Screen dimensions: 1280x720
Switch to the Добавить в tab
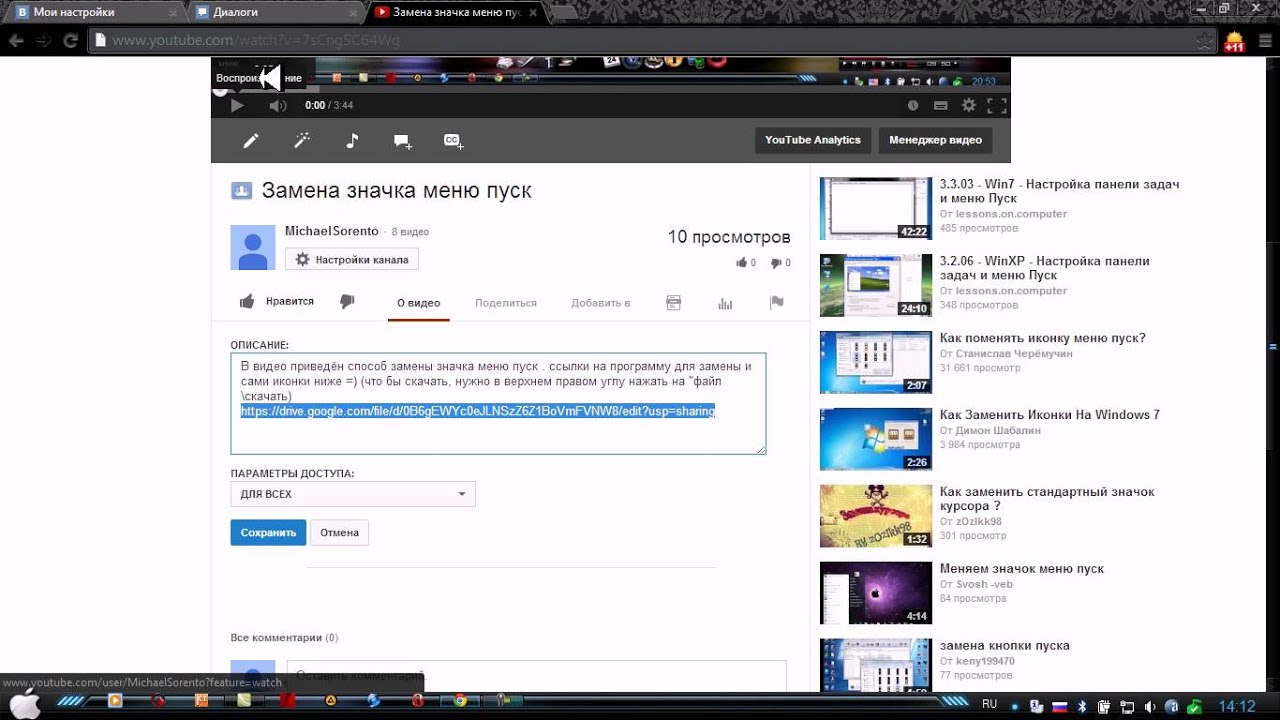click(600, 303)
